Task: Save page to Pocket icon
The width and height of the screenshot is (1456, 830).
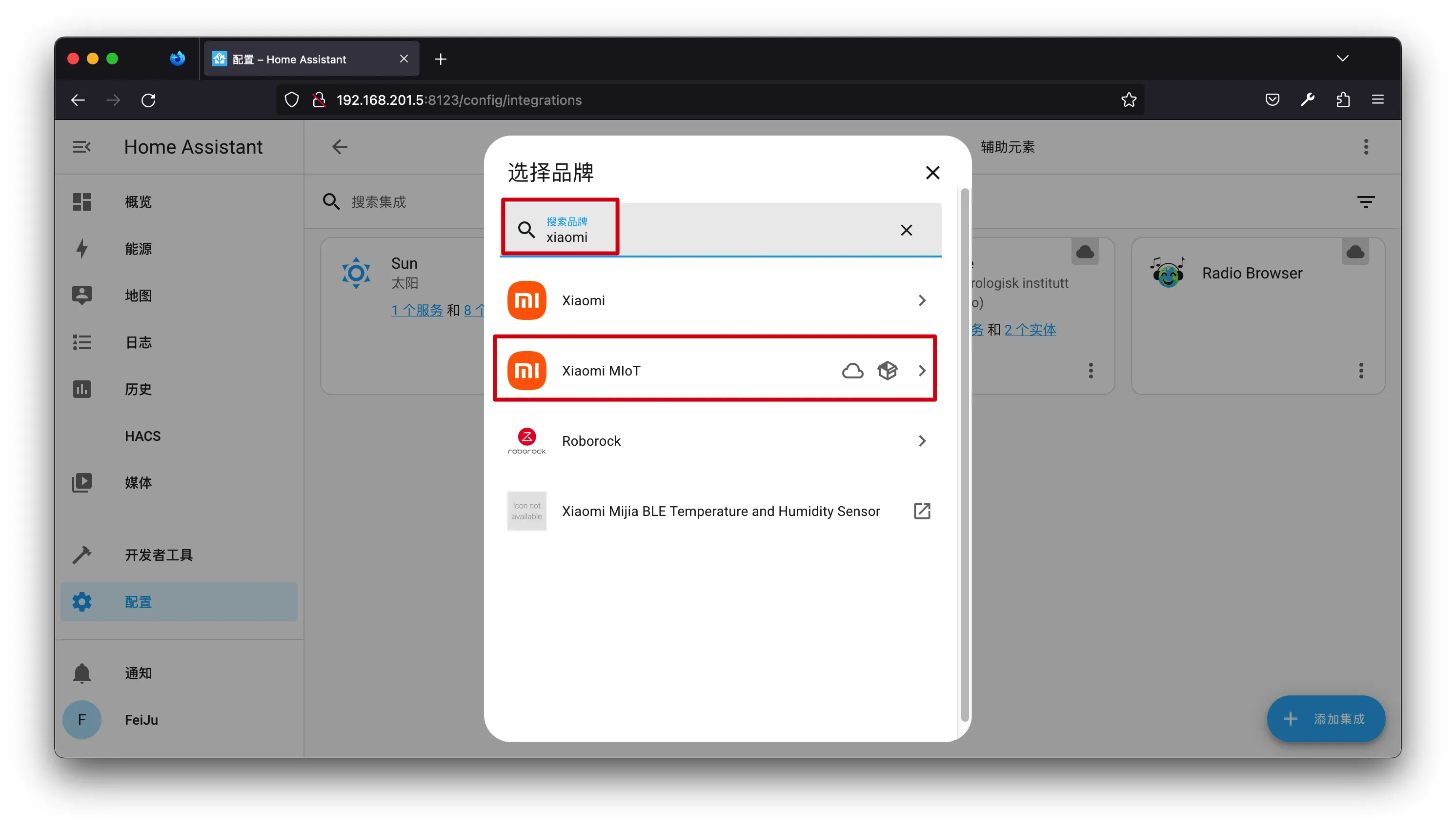Action: click(x=1272, y=100)
